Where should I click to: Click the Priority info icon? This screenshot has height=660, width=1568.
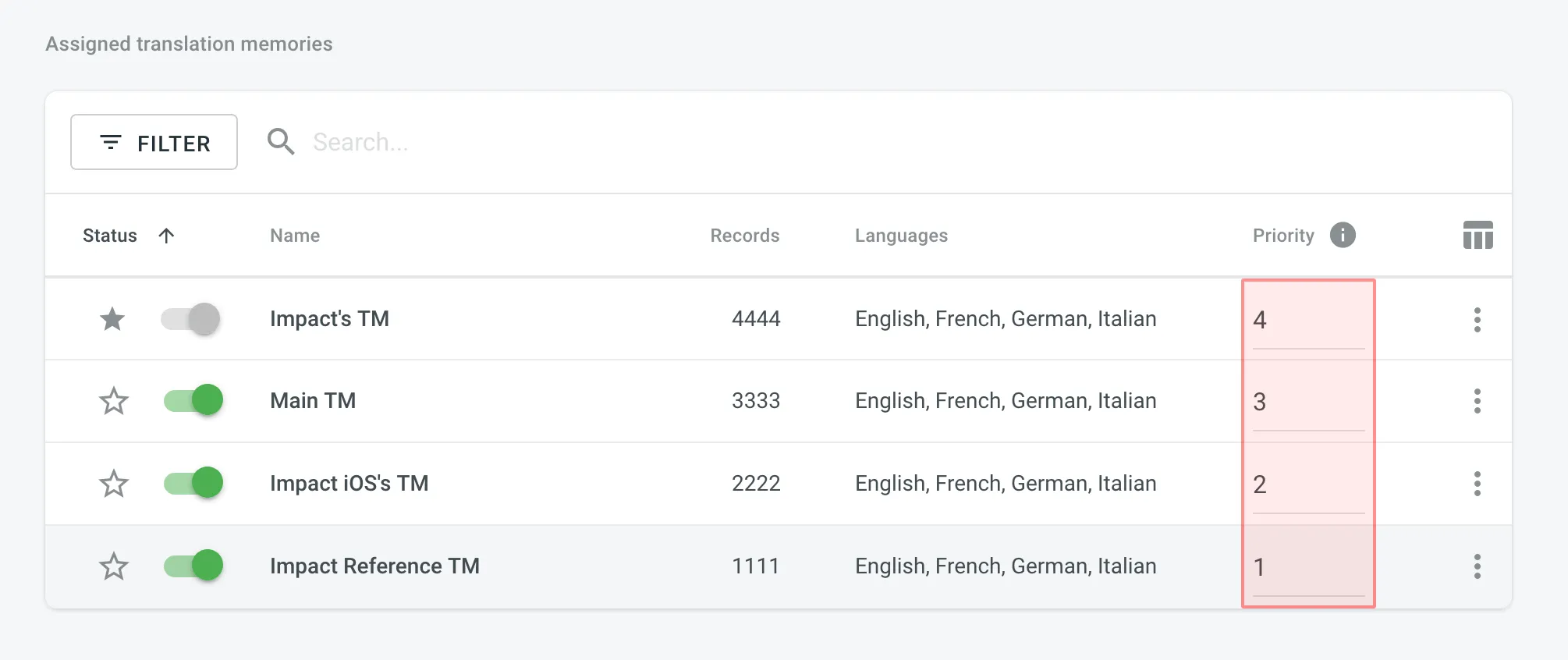click(x=1343, y=235)
